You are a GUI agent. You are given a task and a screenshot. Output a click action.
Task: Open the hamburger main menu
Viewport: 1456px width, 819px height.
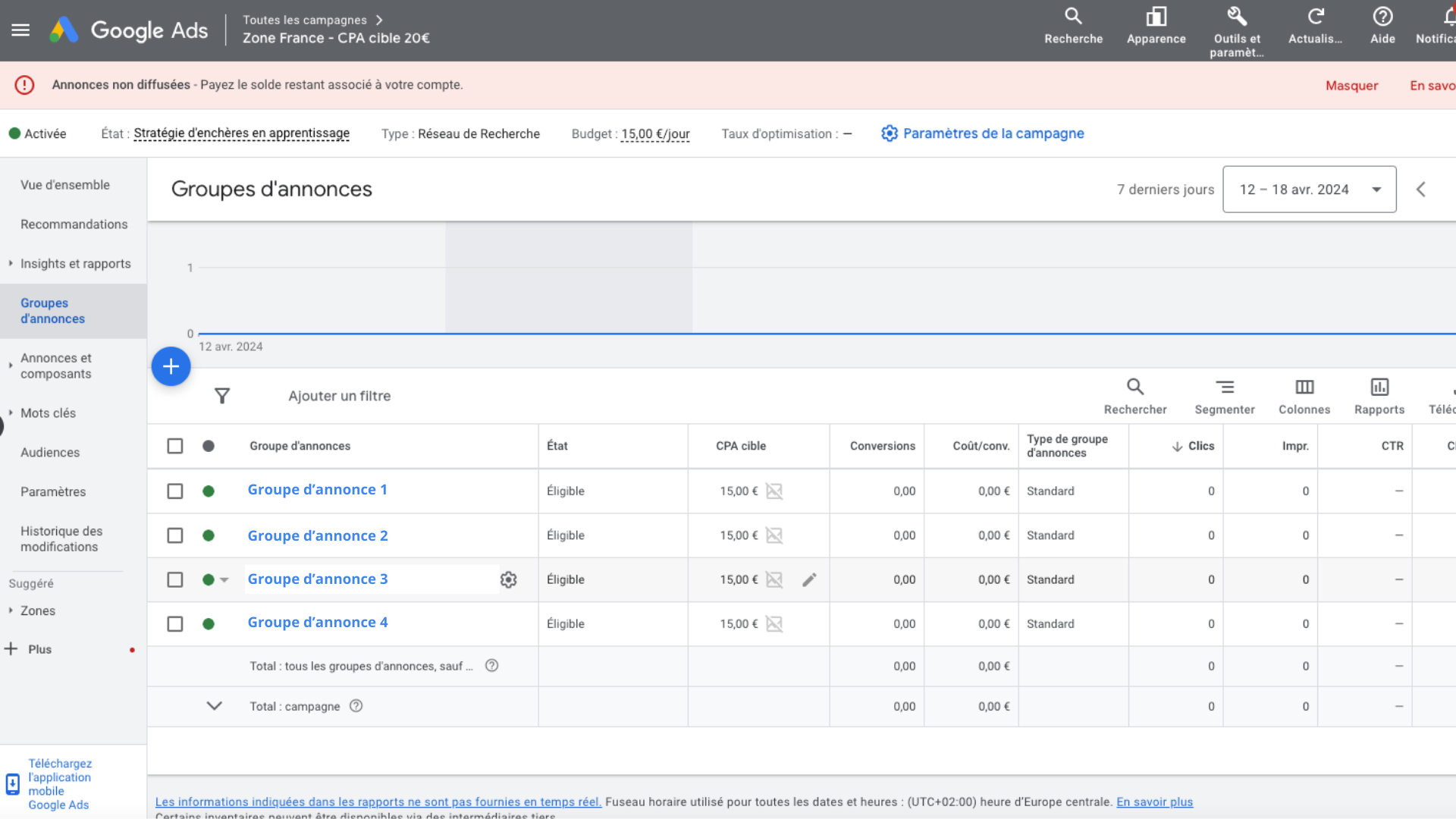[20, 30]
